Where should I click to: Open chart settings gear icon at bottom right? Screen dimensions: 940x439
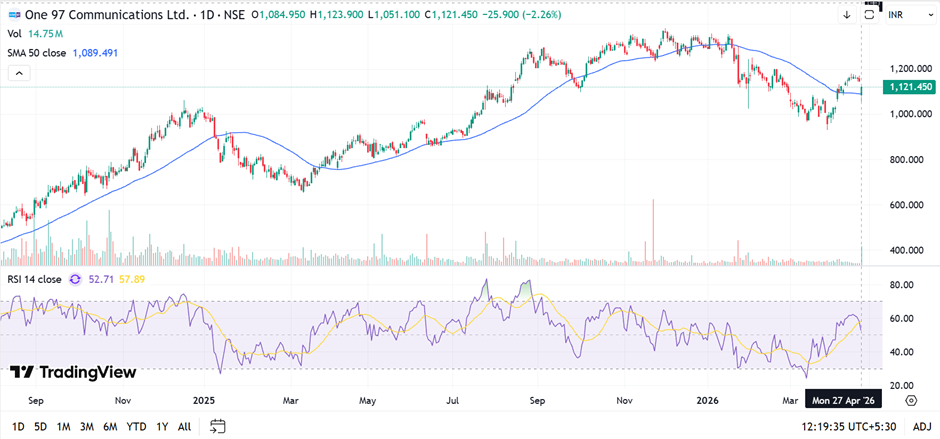(911, 400)
